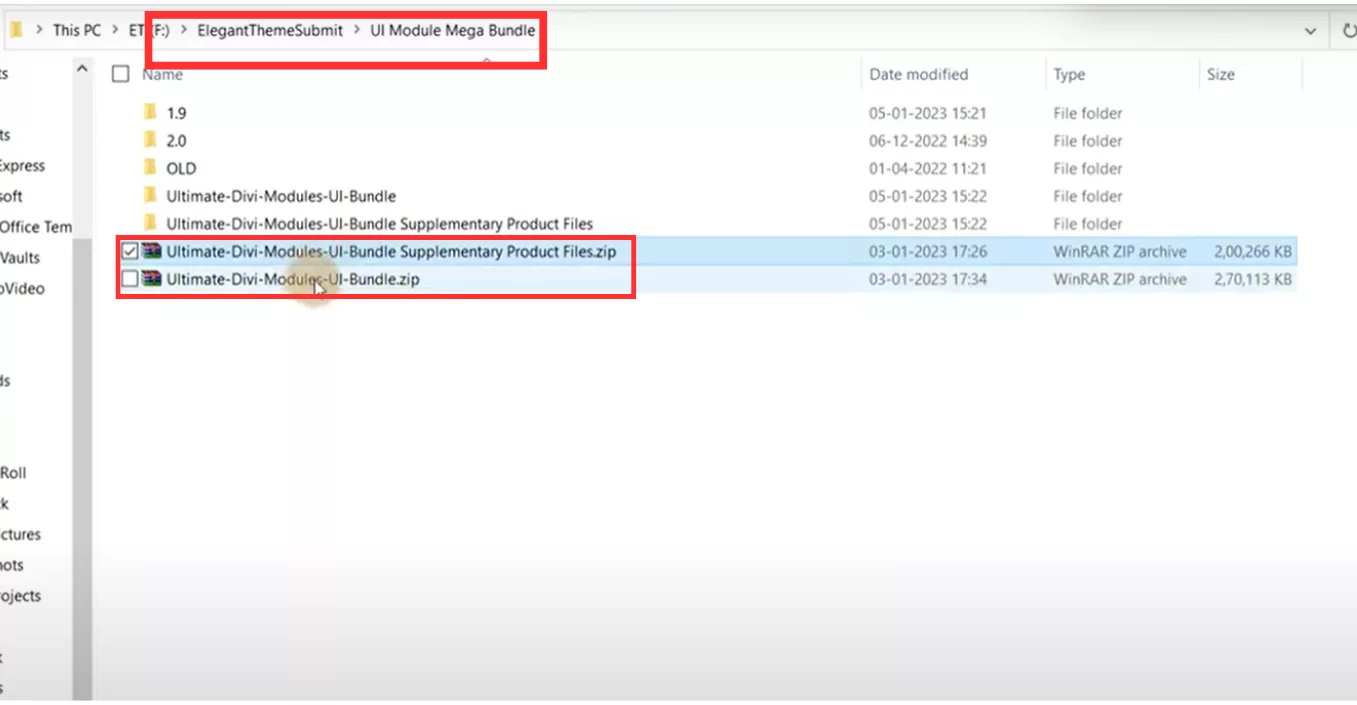Screen dimensions: 1357x705
Task: Click the size value 2,70,113 KB
Action: pos(1253,279)
